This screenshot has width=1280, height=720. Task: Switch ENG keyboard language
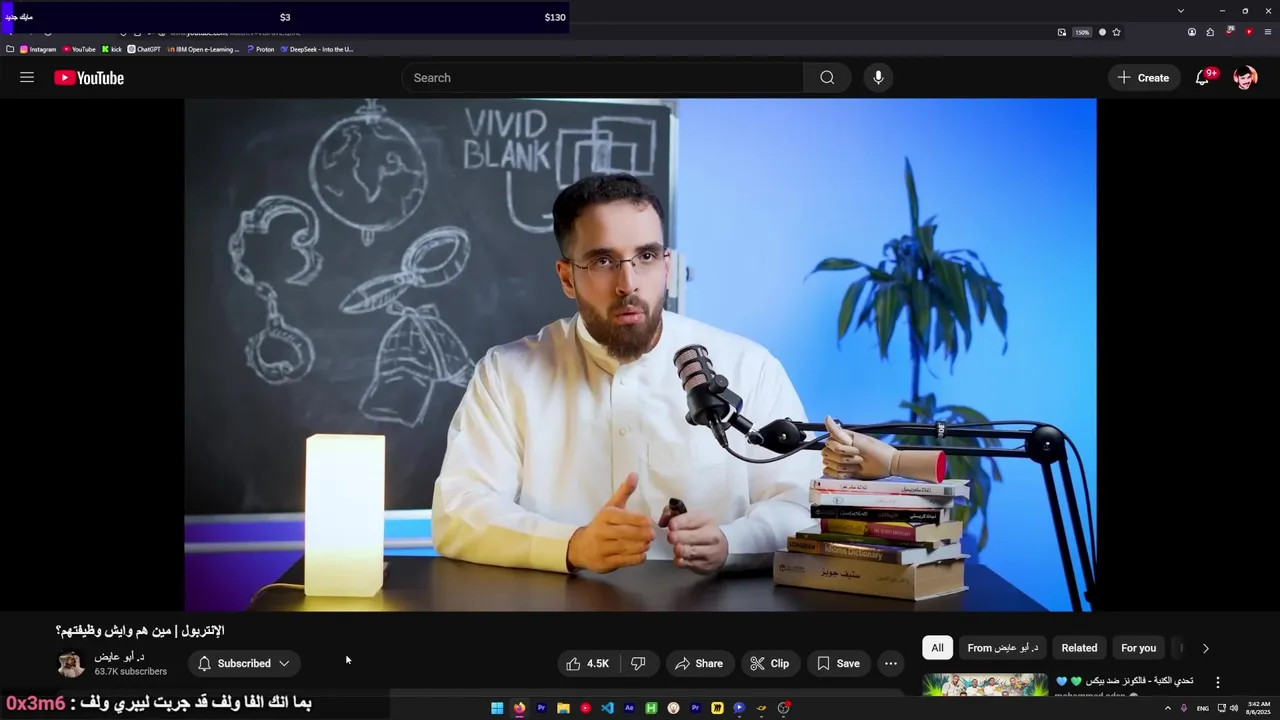(1203, 708)
